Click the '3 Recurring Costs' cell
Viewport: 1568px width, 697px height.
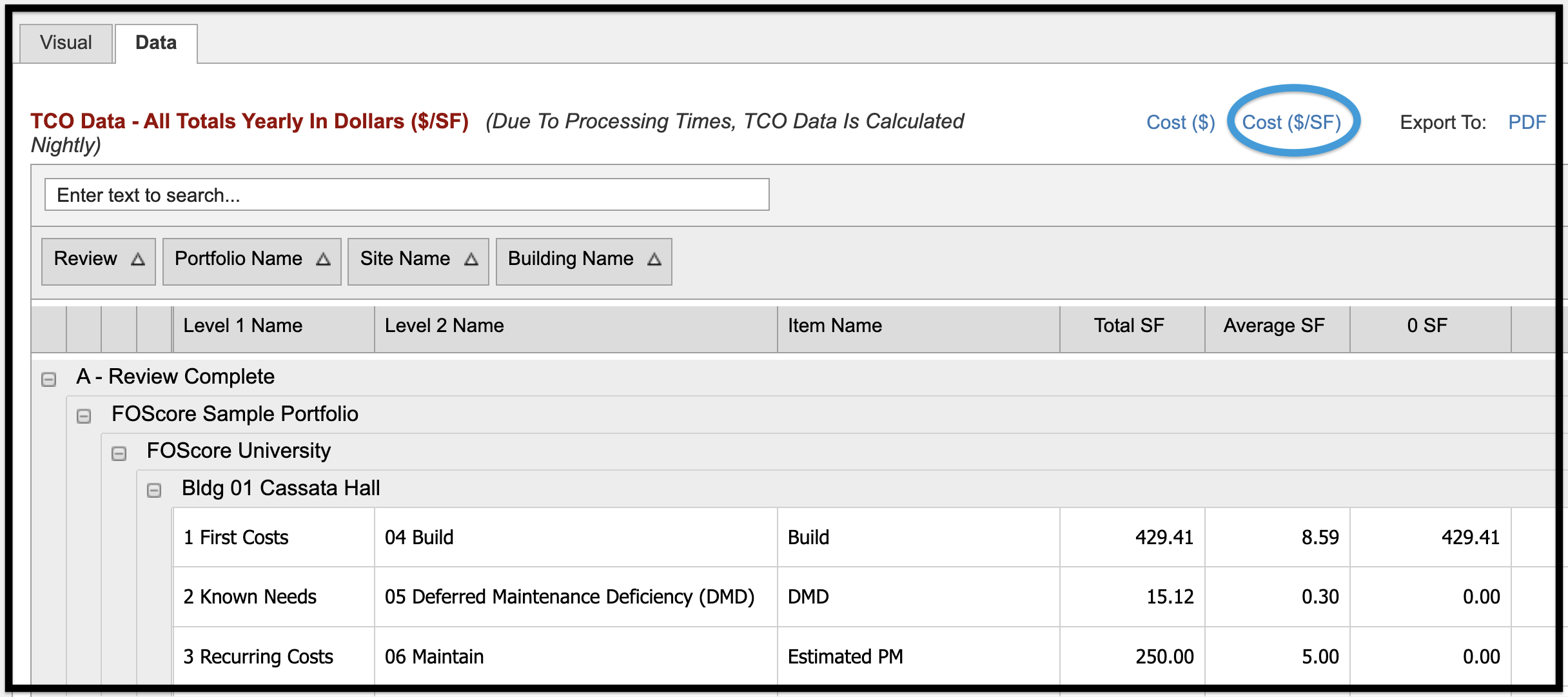(273, 656)
